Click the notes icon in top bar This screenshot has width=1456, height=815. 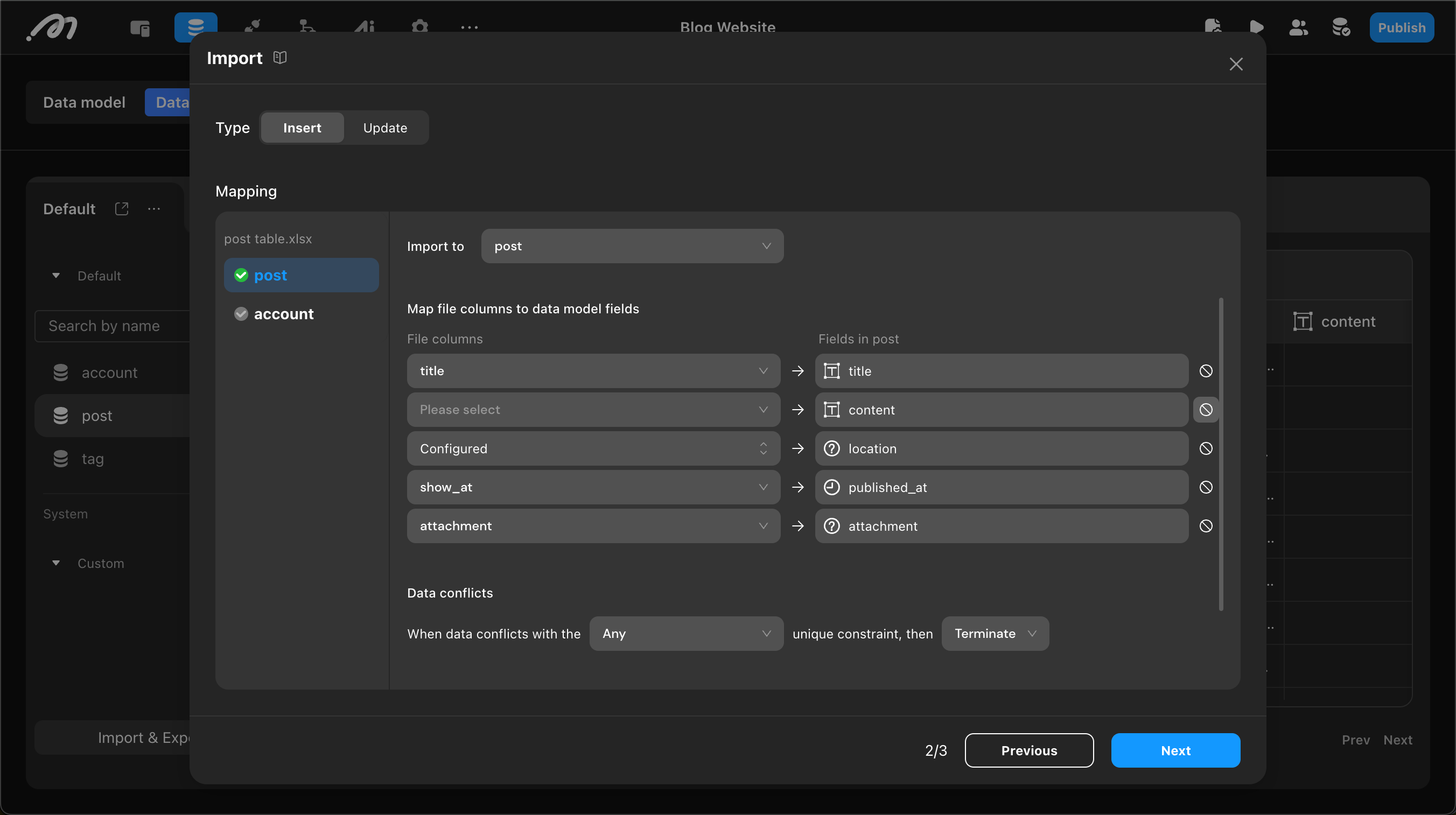point(1213,26)
